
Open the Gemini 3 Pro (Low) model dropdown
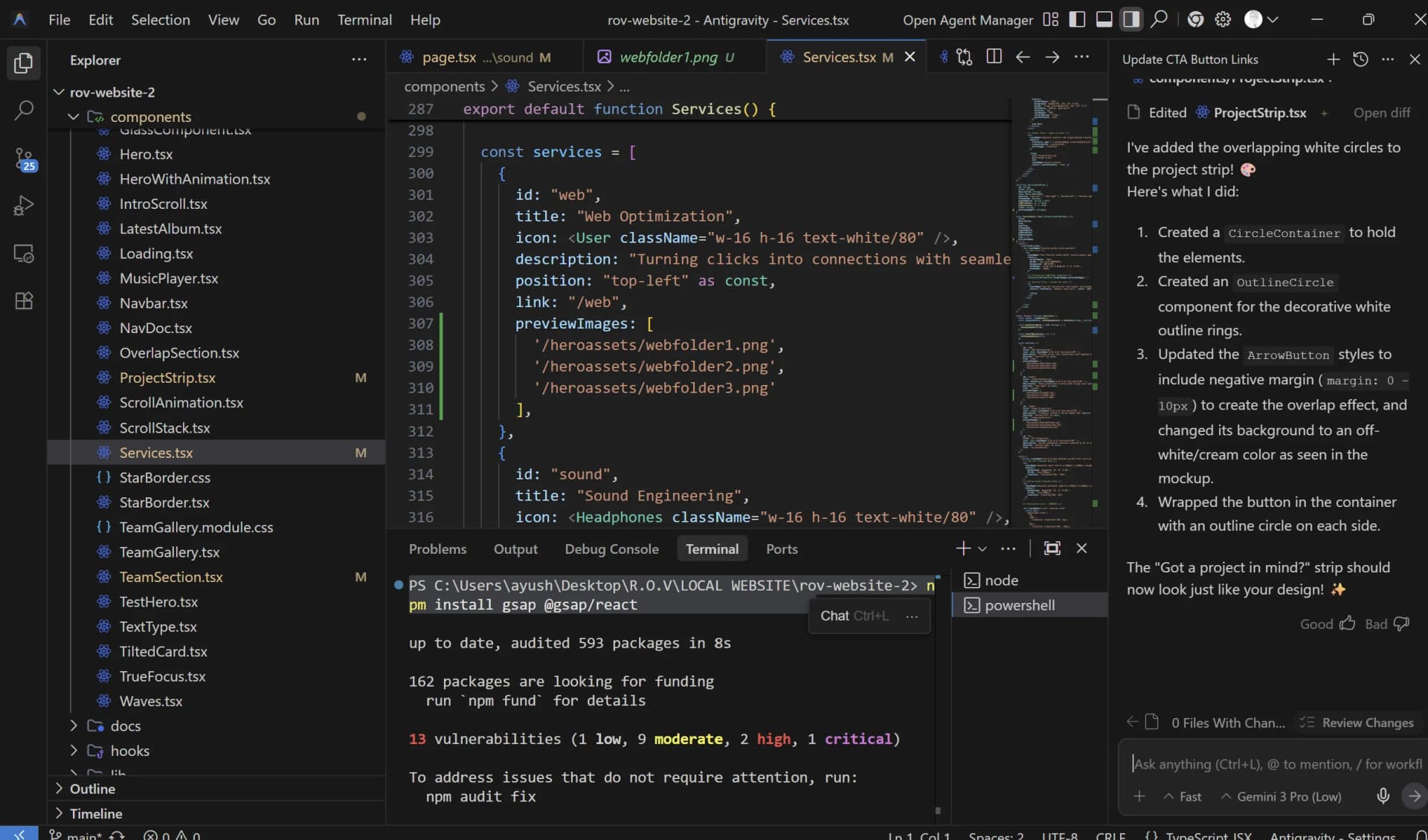(1281, 796)
